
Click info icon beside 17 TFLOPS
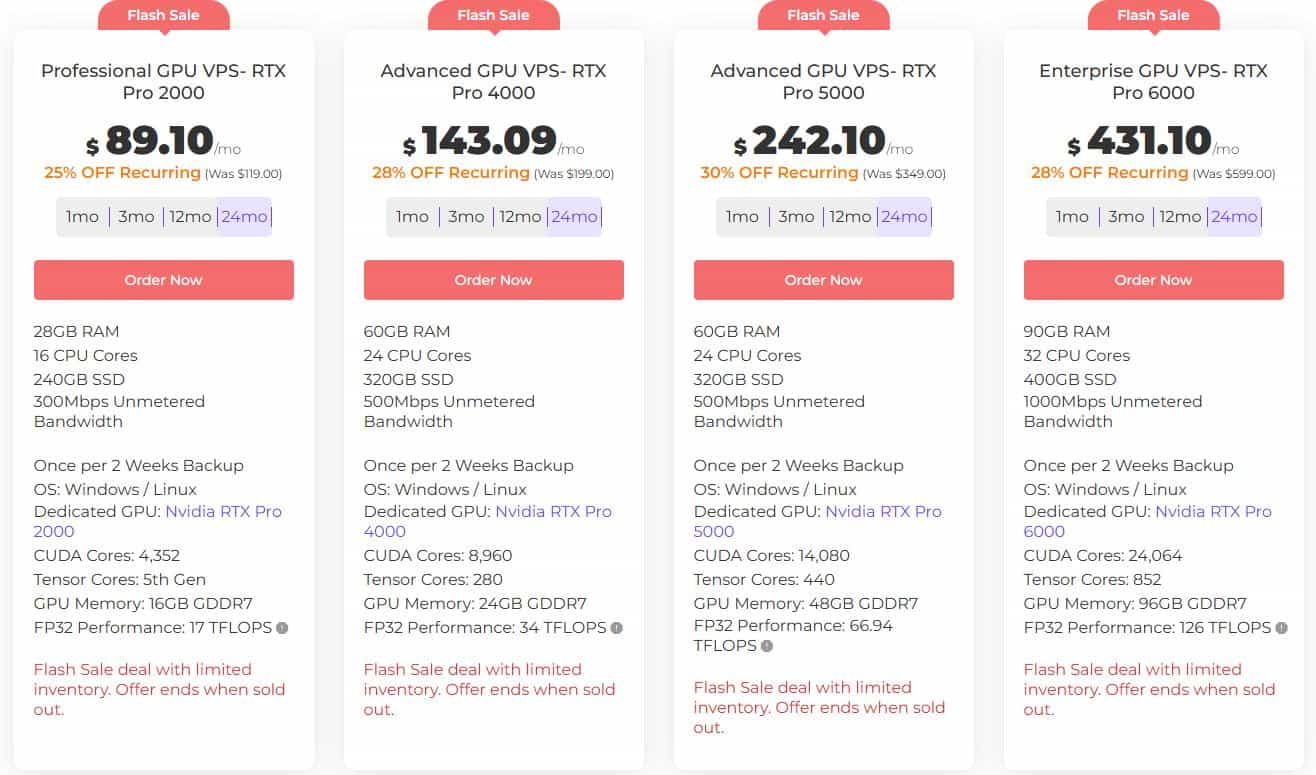pos(282,628)
